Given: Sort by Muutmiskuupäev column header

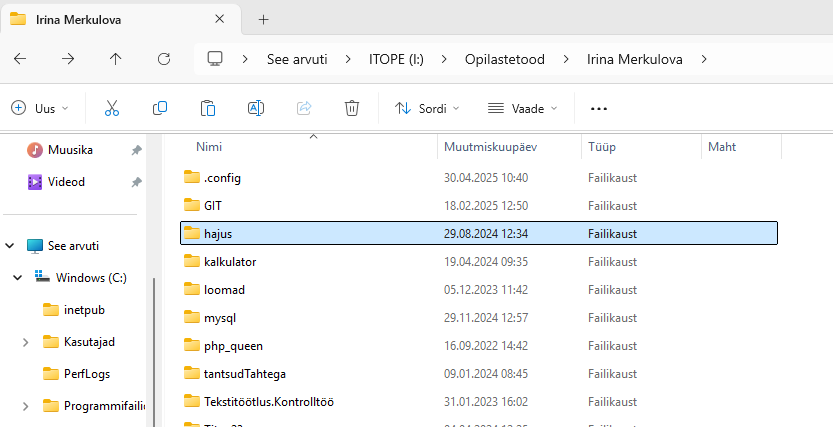Looking at the screenshot, I should pyautogui.click(x=490, y=147).
